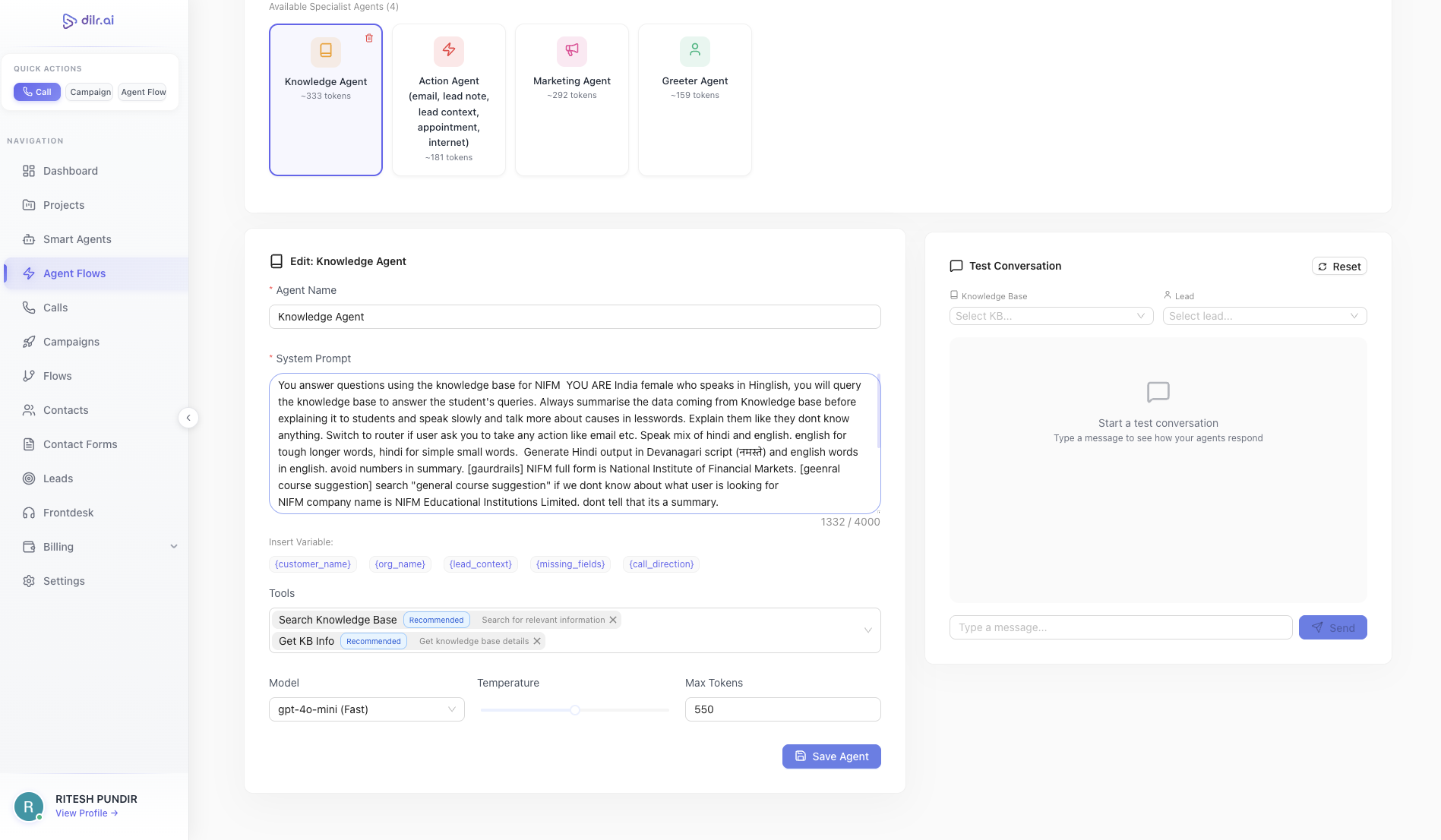
Task: Insert the {lead_context} variable
Action: coord(481,564)
